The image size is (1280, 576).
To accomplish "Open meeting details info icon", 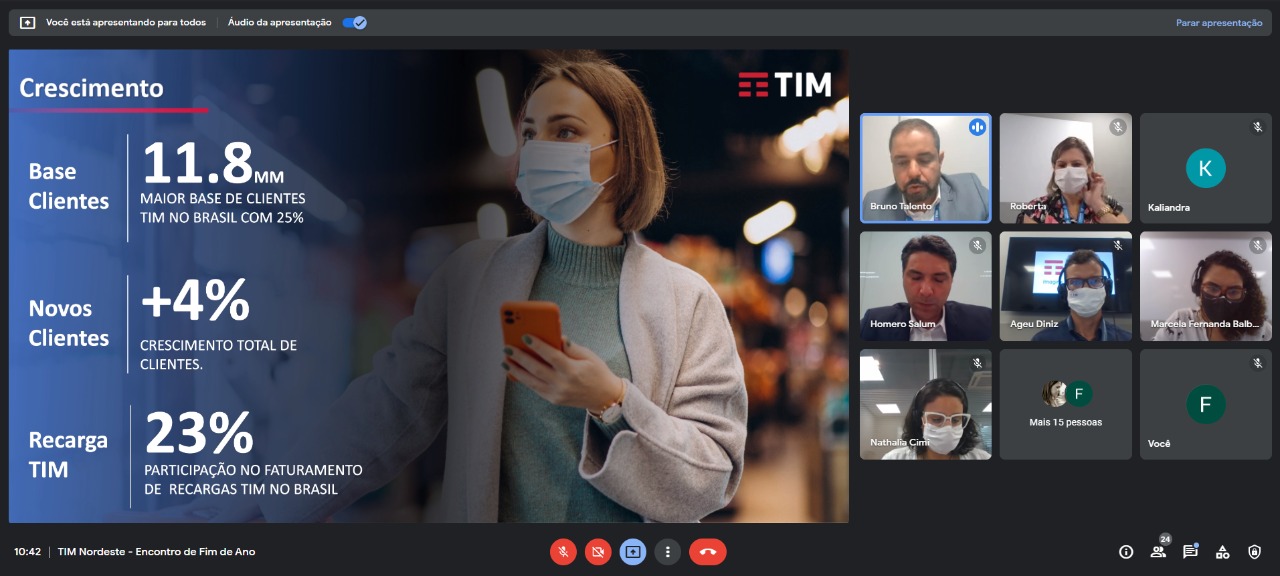I will tap(1126, 552).
